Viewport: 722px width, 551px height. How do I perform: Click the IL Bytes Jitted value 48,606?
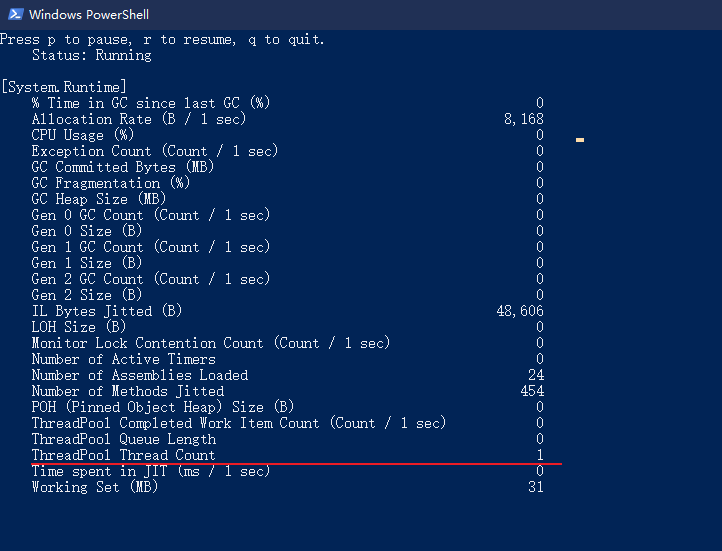pos(520,311)
